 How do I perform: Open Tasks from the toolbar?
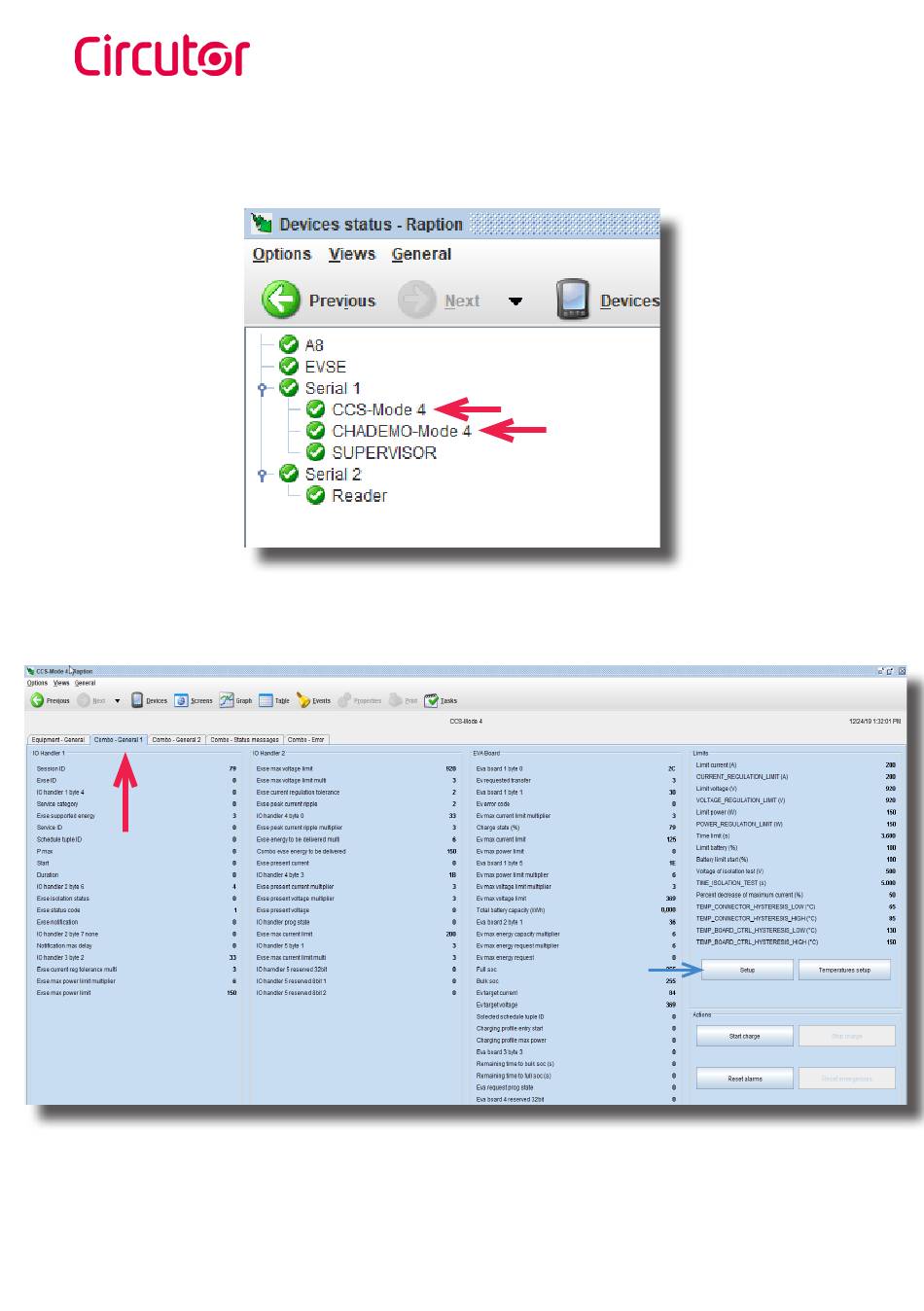[441, 700]
